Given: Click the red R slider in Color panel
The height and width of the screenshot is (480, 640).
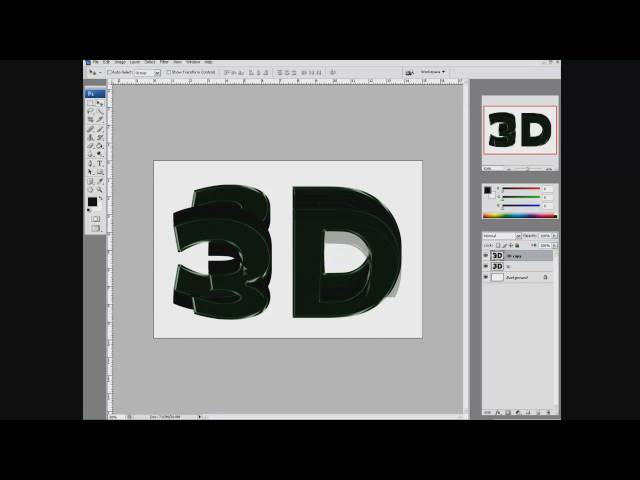Looking at the screenshot, I should click(521, 189).
